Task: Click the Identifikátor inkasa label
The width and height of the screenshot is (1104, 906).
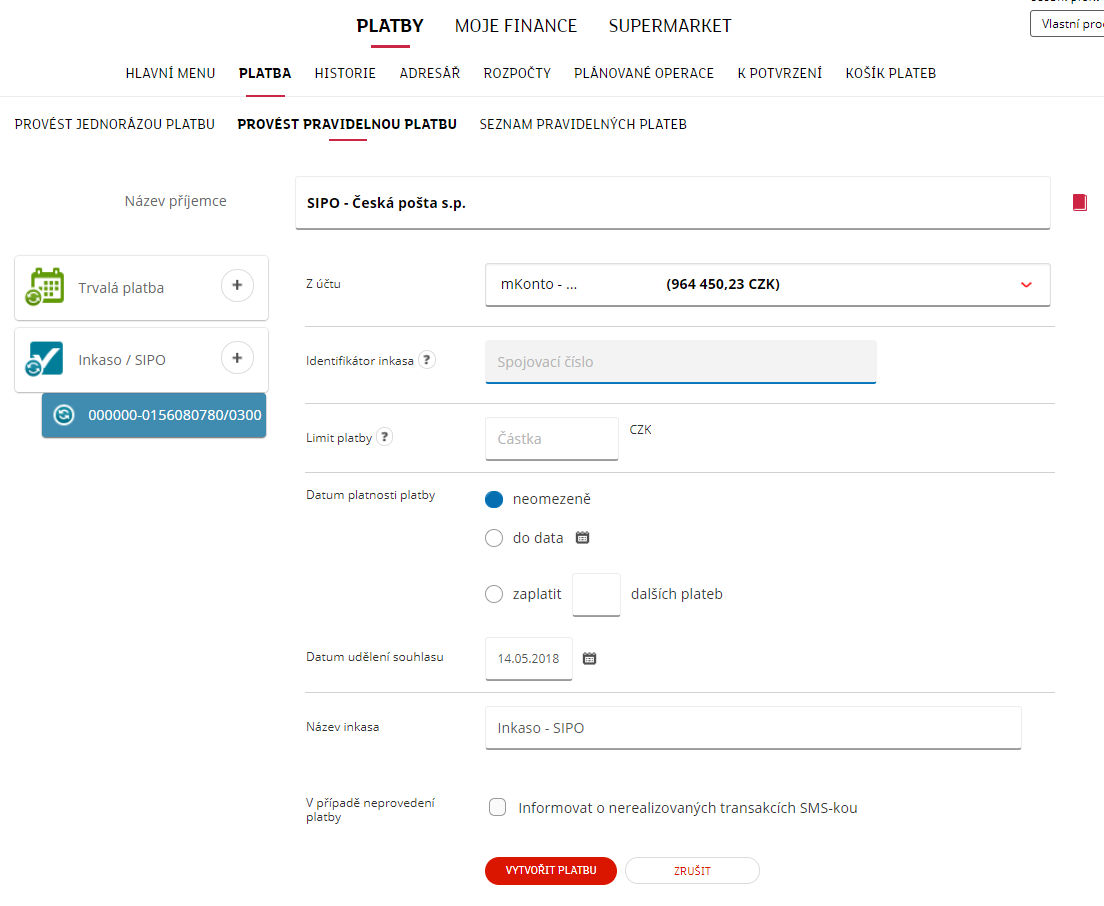Action: pyautogui.click(x=360, y=361)
